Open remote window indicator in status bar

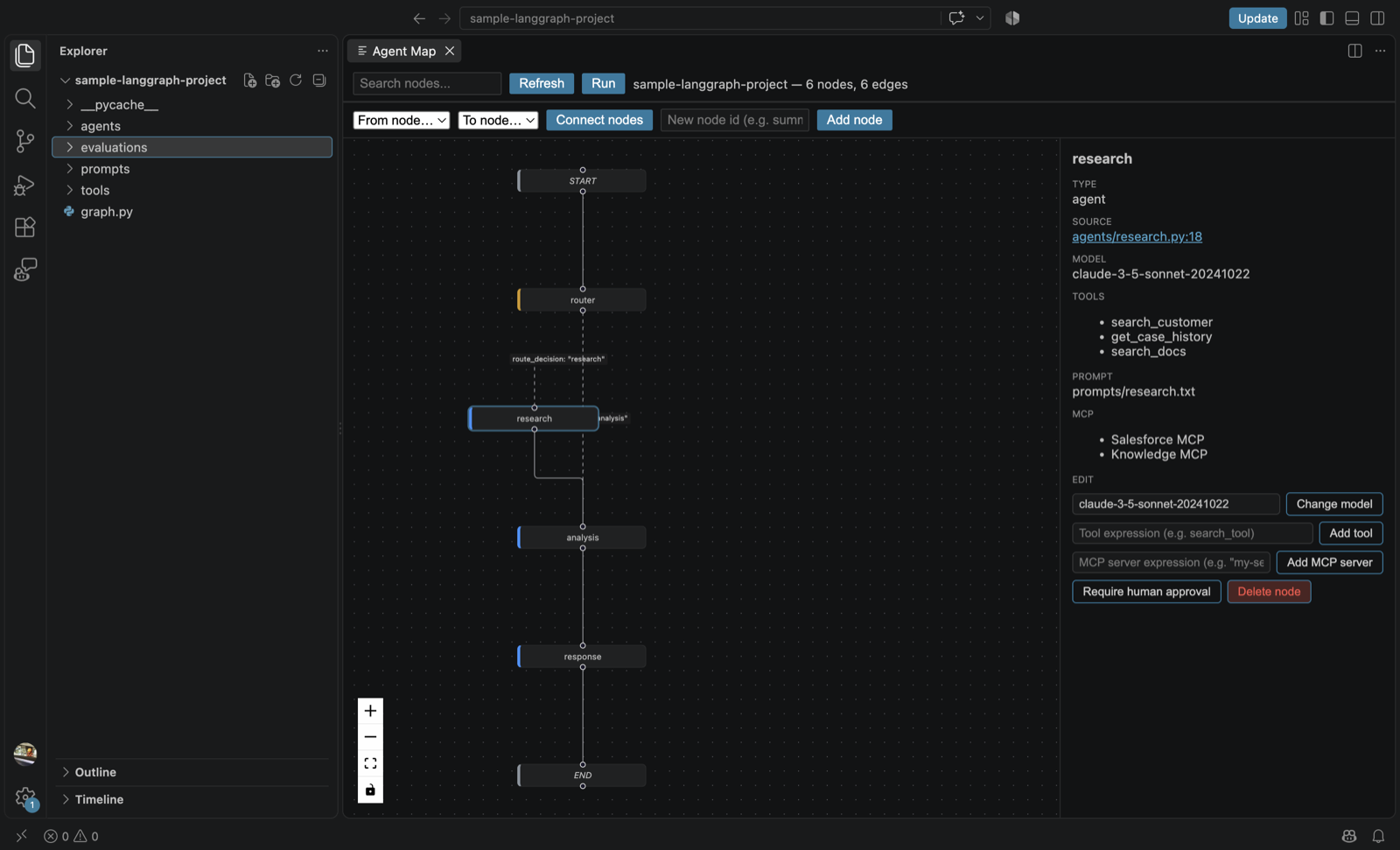click(22, 836)
